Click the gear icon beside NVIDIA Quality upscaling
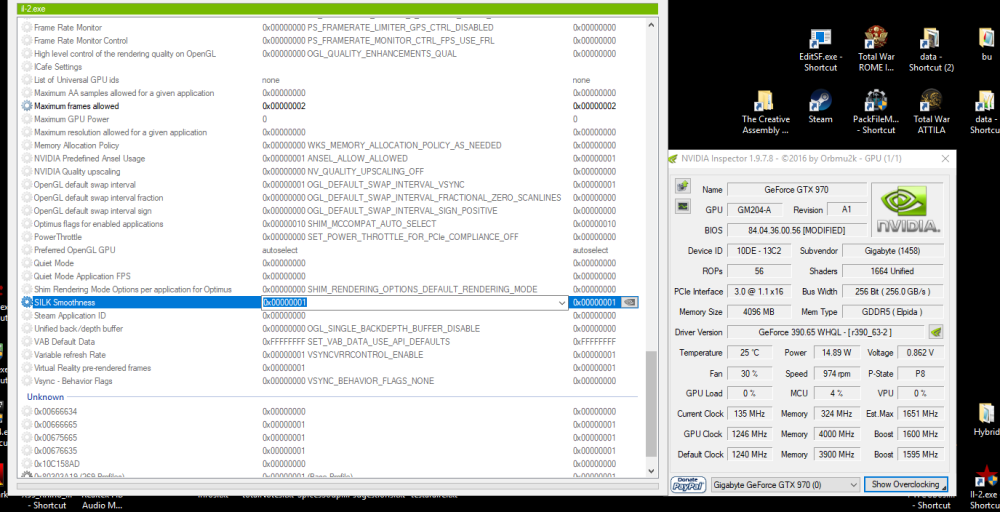Image resolution: width=1000 pixels, height=512 pixels. tap(26, 172)
